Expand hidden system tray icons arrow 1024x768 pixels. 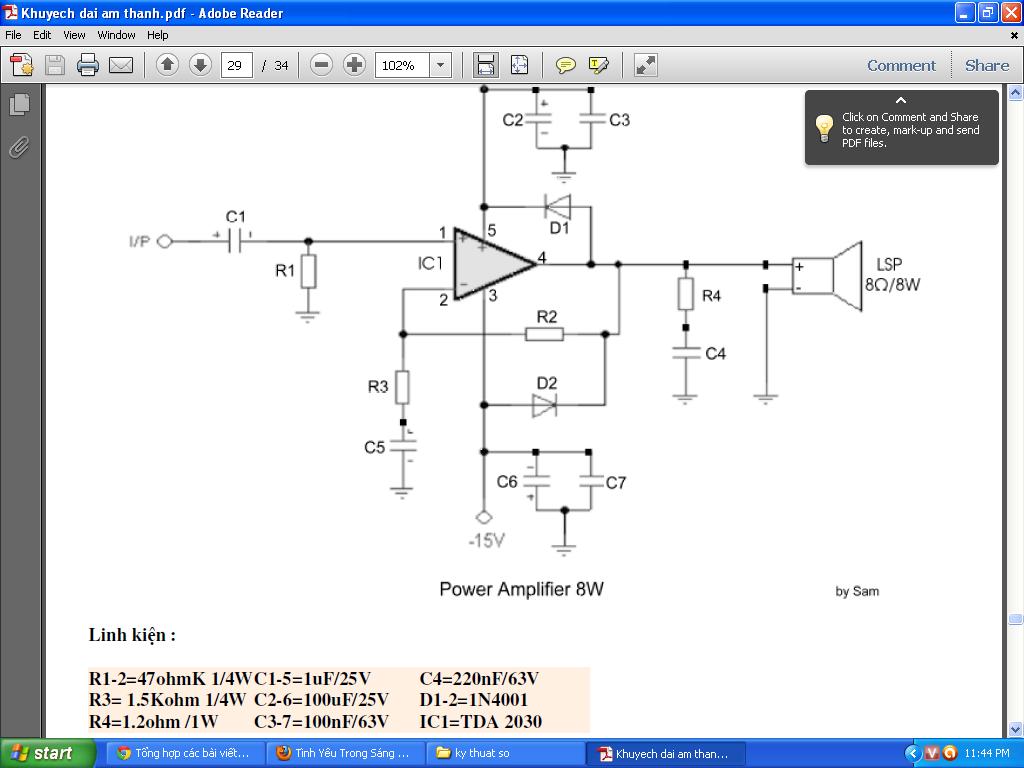point(912,754)
